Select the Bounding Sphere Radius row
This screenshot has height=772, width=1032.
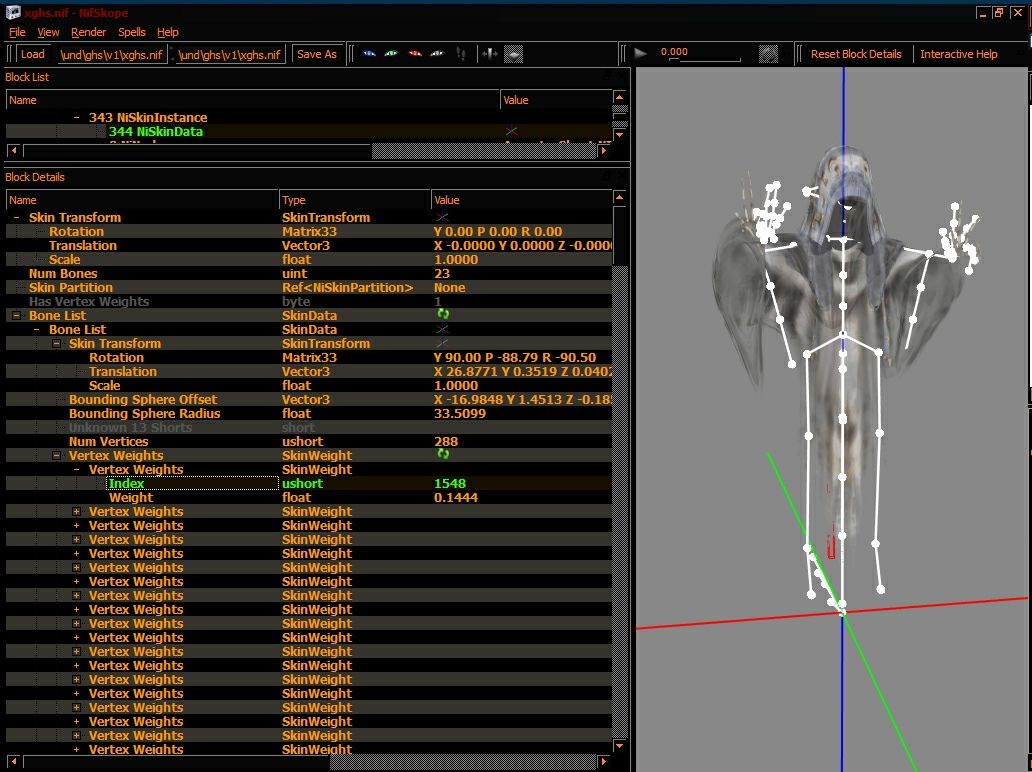point(309,413)
